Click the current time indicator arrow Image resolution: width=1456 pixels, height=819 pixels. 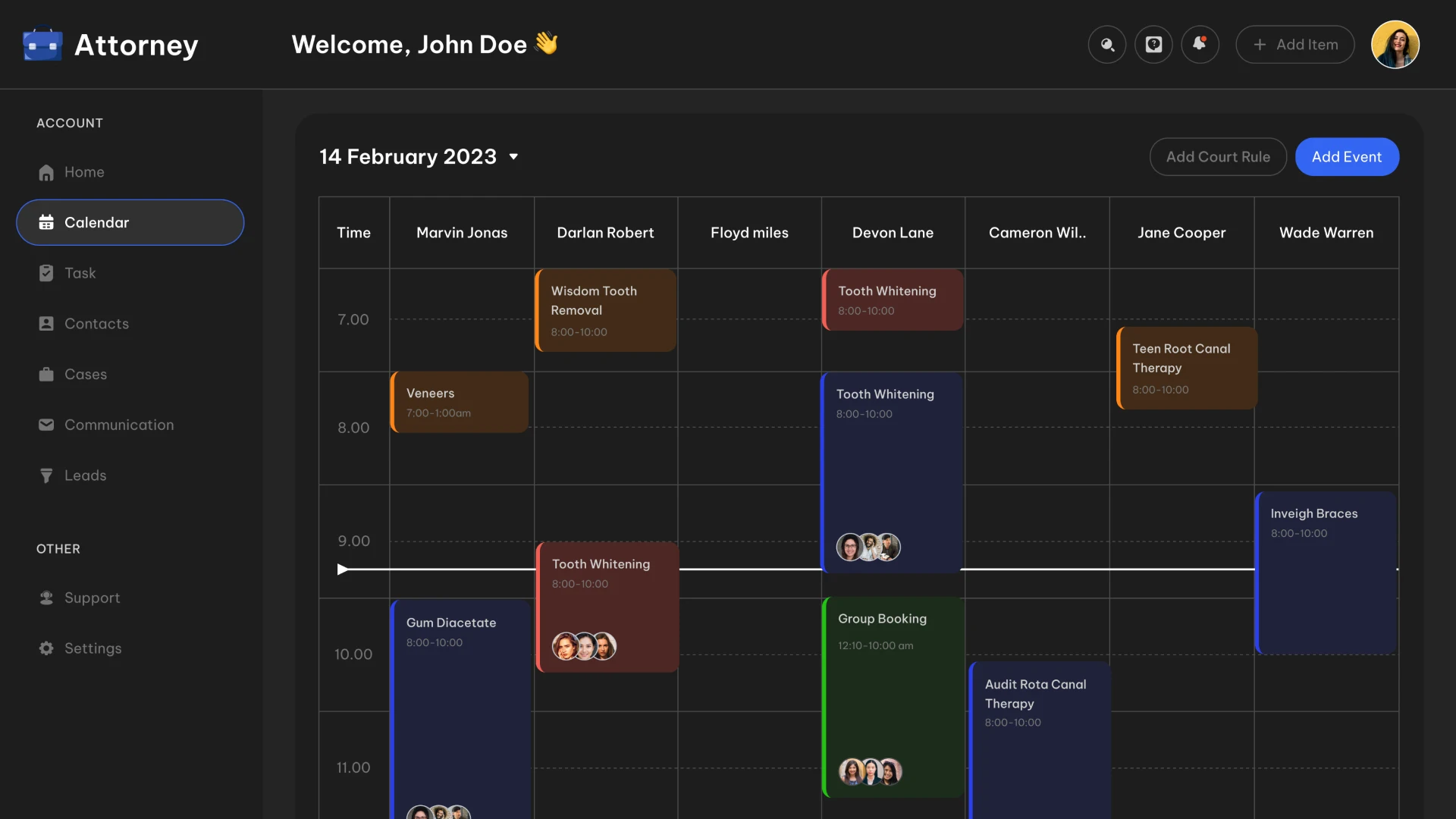(342, 570)
